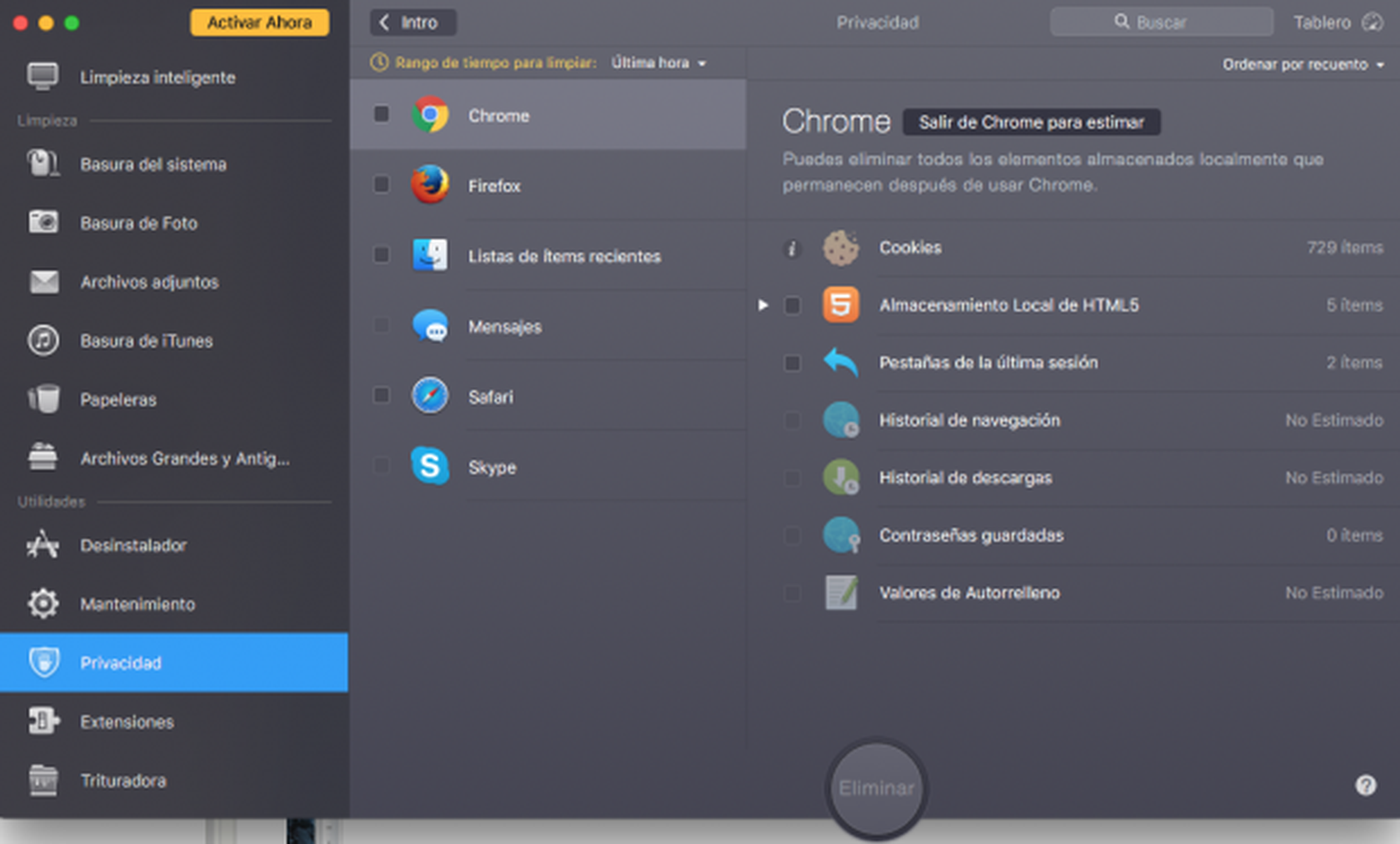Check the Mensajes checkbox
The image size is (1400, 844).
(x=382, y=325)
